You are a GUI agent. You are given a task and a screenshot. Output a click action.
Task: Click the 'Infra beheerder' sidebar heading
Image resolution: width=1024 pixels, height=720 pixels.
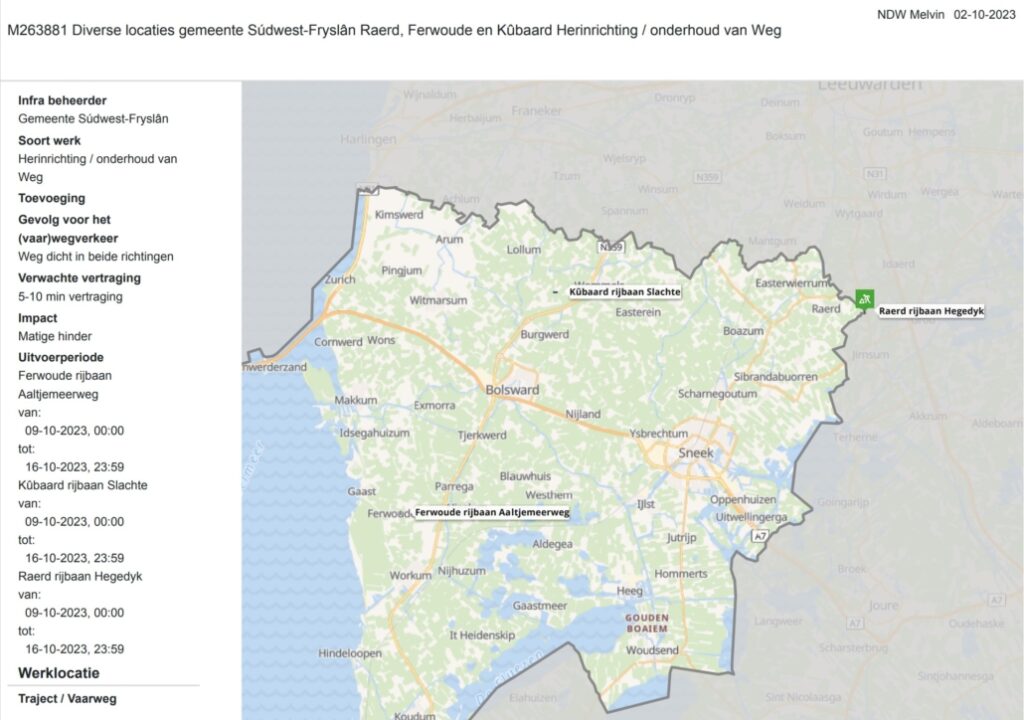[x=62, y=100]
